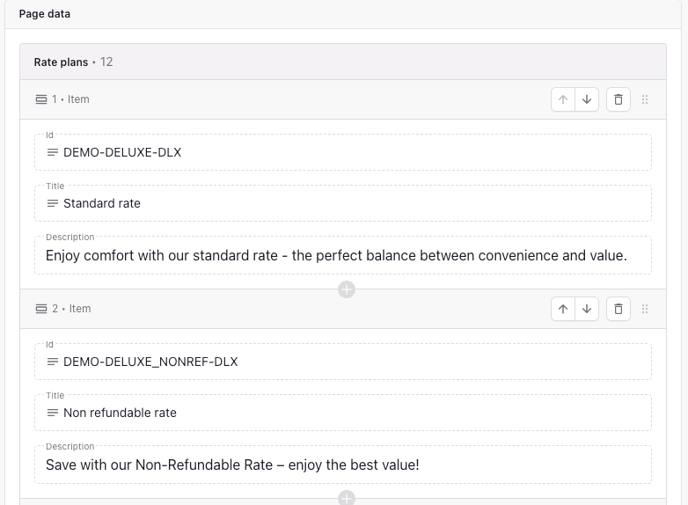Edit the DEMO-DELUXE_NONREF-DLX Id field
688x505 pixels.
342,362
